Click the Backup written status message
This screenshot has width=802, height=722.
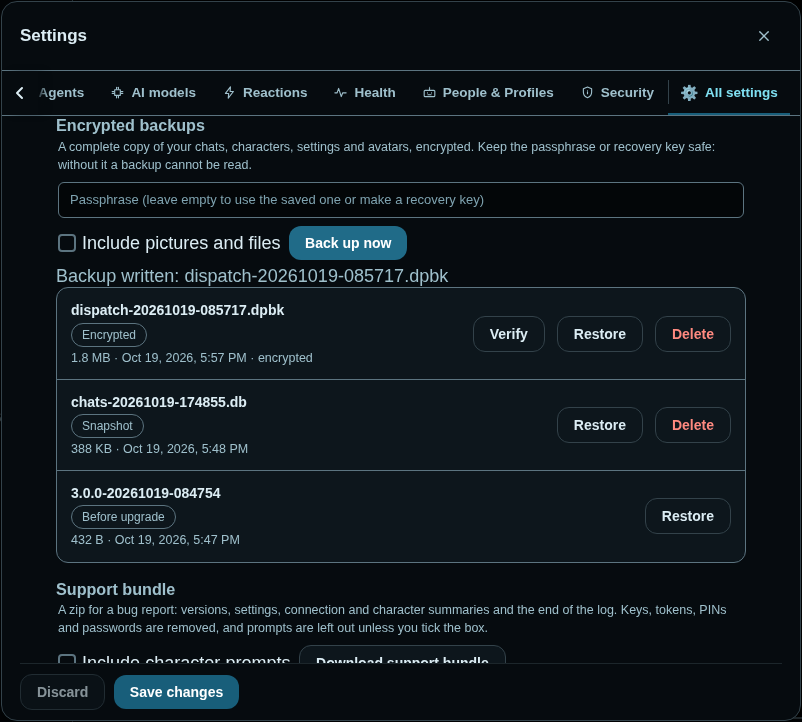[252, 276]
